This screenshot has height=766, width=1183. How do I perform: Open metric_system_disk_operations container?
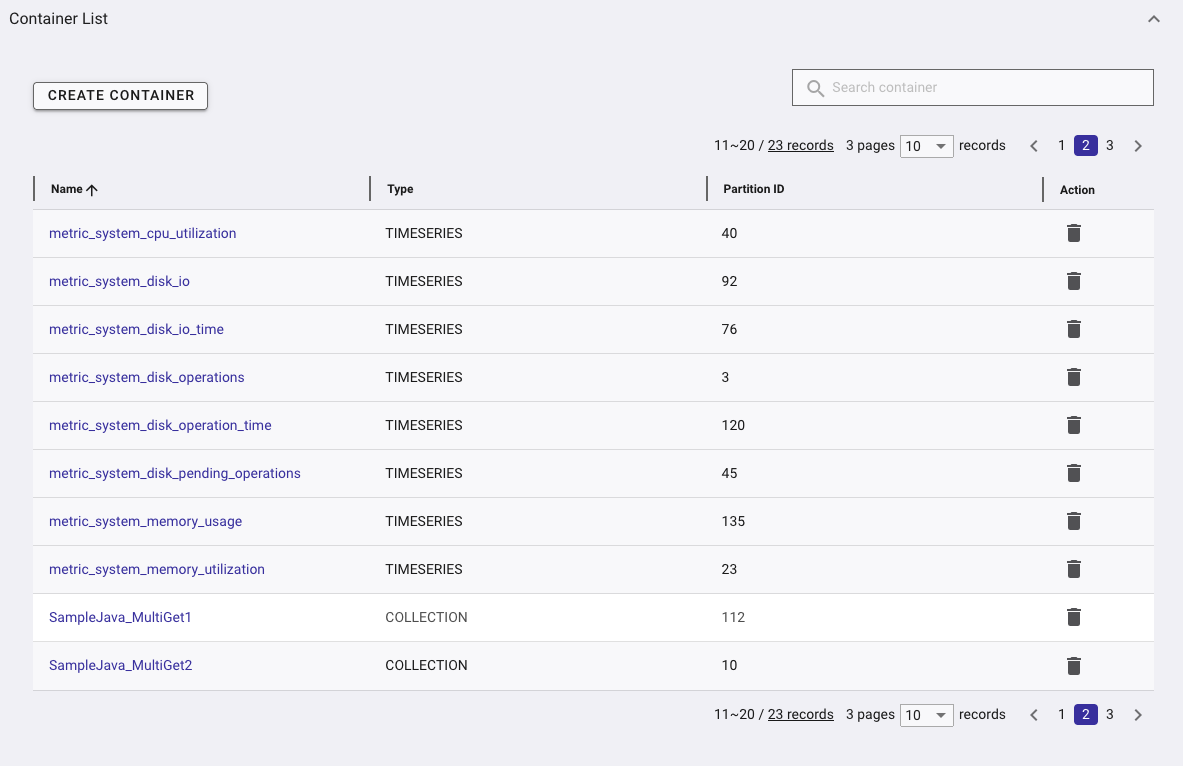(x=146, y=377)
